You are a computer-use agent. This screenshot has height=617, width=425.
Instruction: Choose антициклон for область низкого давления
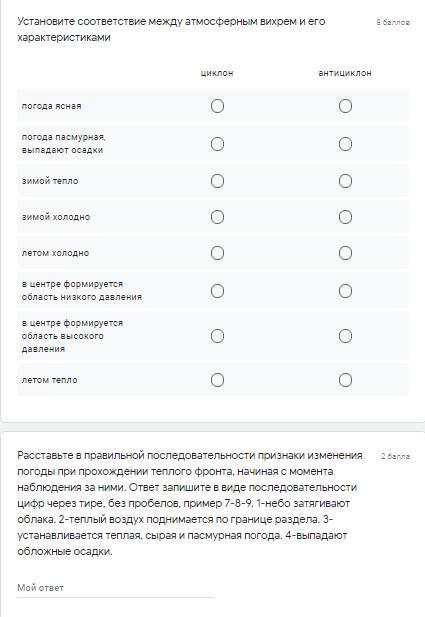click(x=345, y=291)
